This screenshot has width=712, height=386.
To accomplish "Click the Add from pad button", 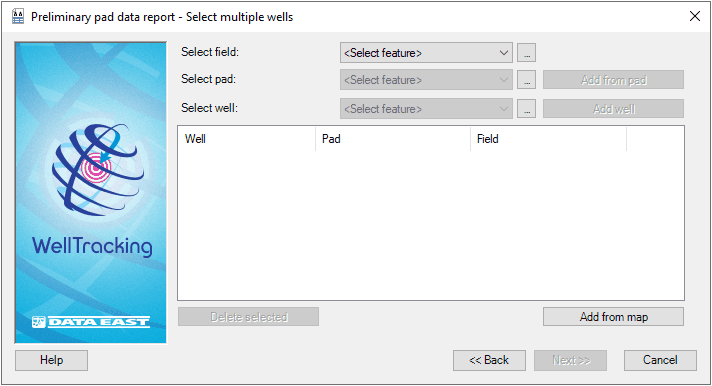I will coord(613,80).
